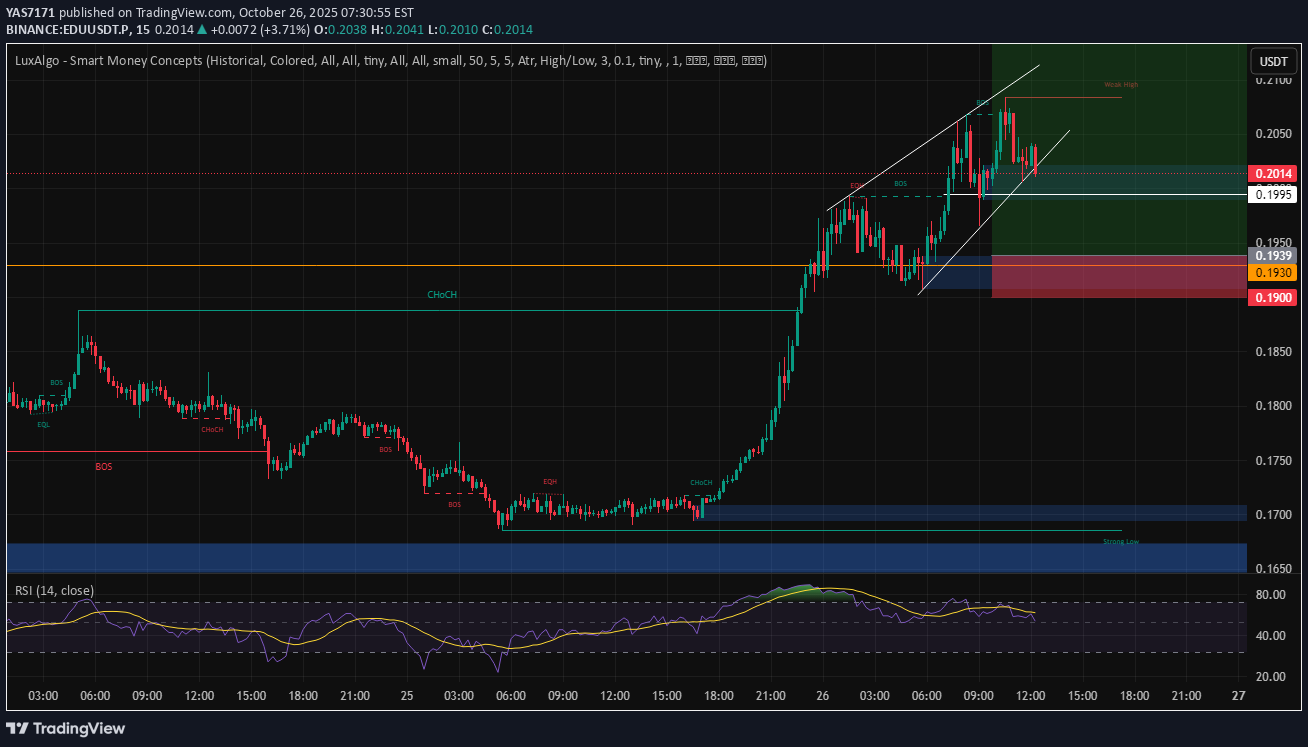The width and height of the screenshot is (1308, 747).
Task: Click the BOS label near the uptrend
Action: coord(899,183)
